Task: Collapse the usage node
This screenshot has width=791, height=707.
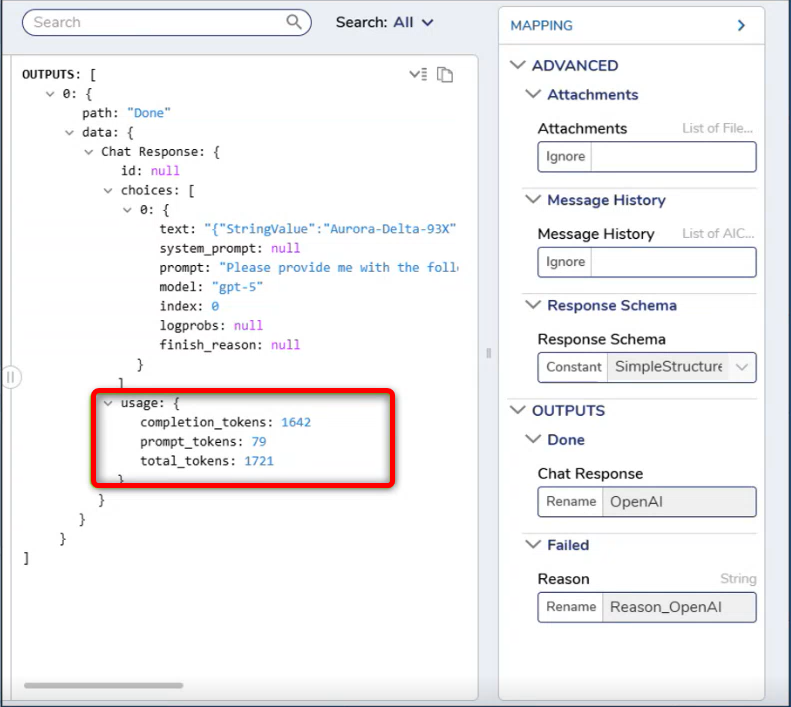Action: 108,403
